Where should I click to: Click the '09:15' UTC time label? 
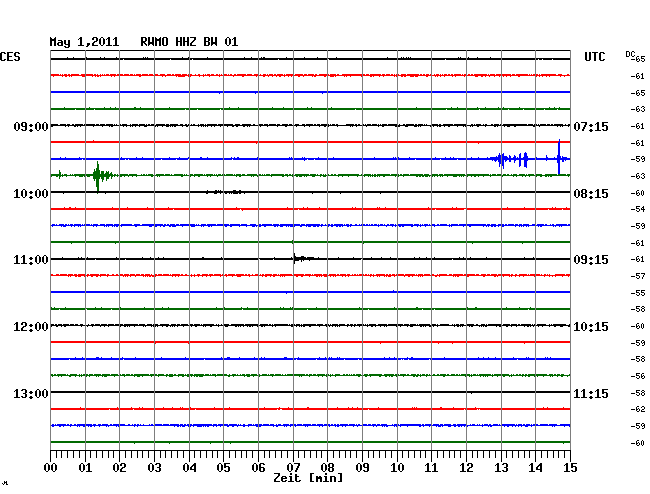(x=591, y=260)
